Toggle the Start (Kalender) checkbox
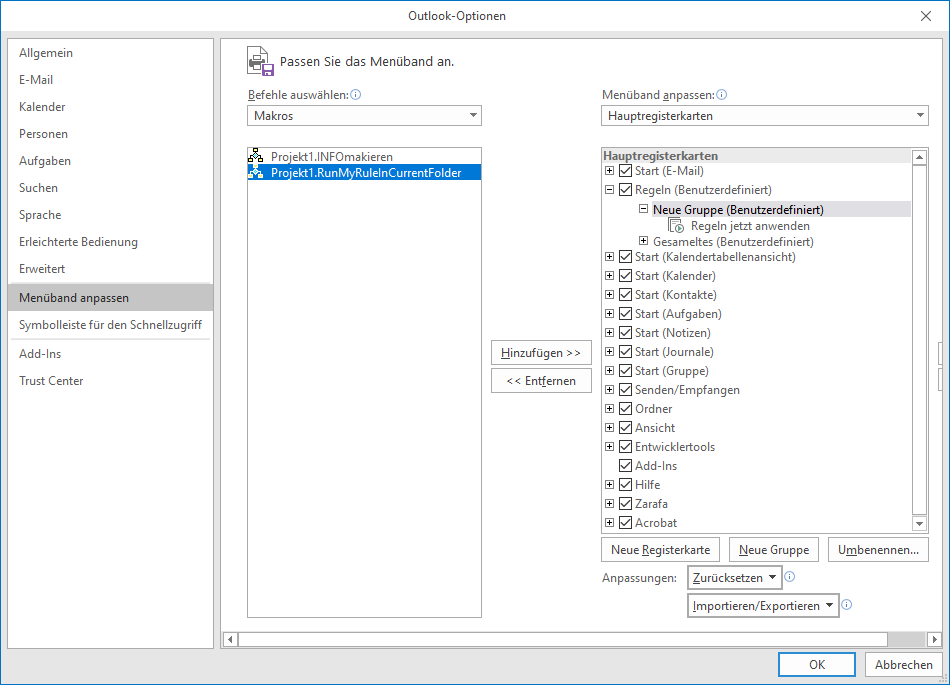Viewport: 950px width, 685px height. point(625,276)
